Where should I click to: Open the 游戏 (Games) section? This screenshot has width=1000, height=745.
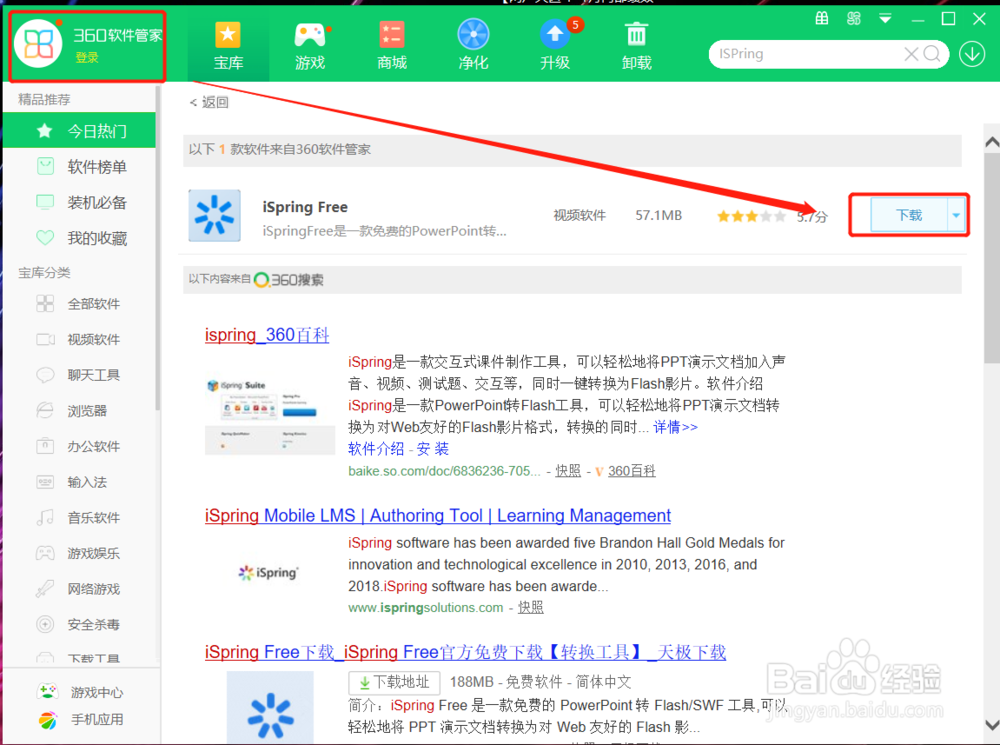click(310, 44)
